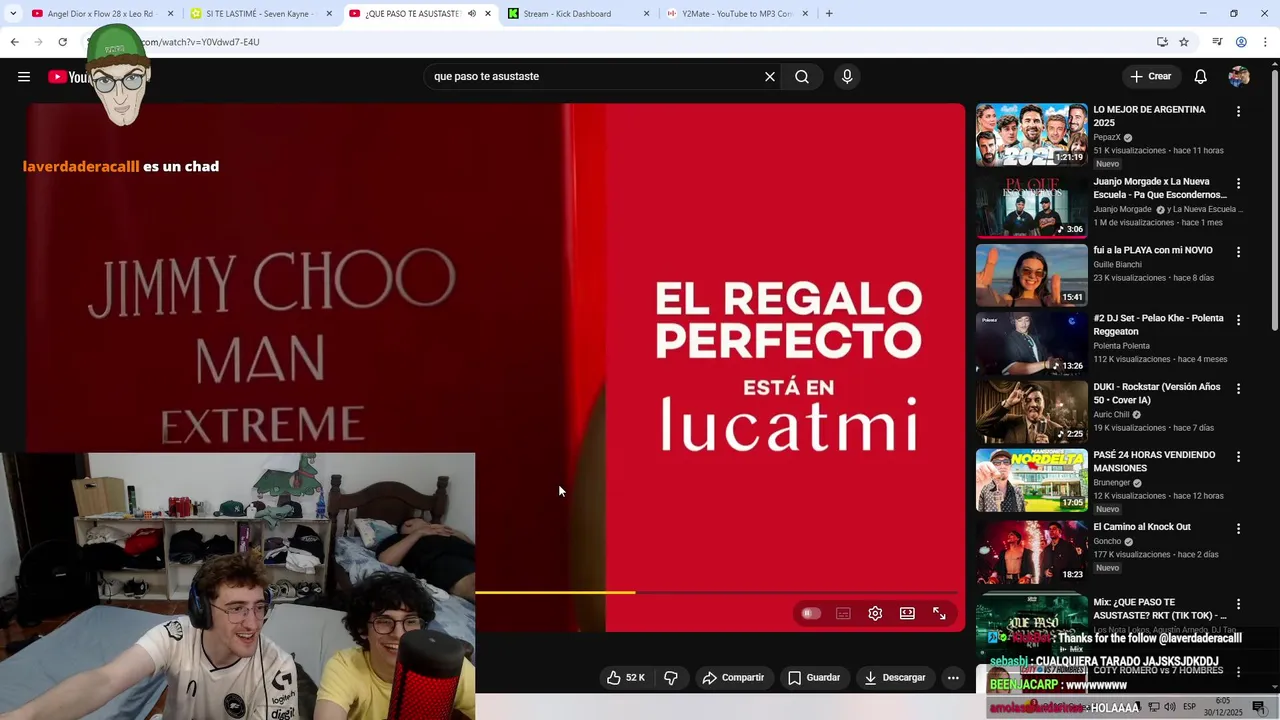Open Juanjo Morgade Pa Que Escondernos thumbnail

point(1031,207)
